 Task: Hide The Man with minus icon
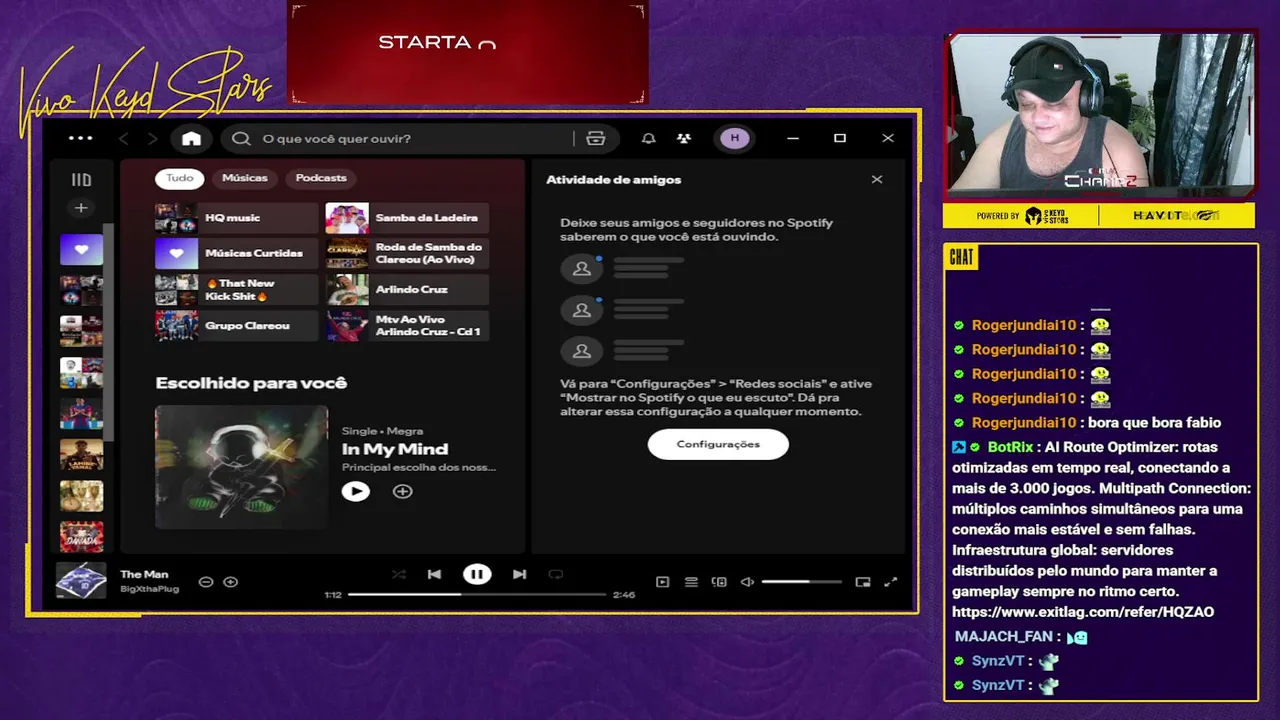pos(206,582)
